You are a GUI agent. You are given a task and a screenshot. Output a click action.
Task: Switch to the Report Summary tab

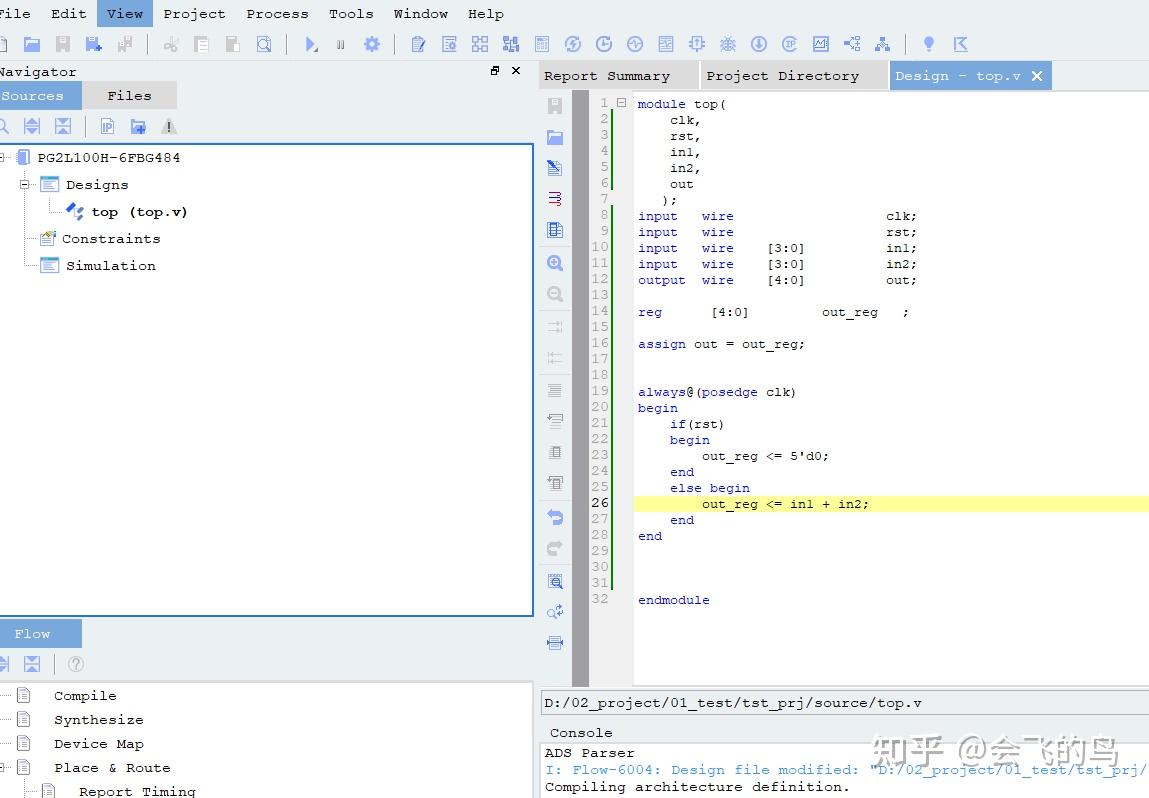[606, 76]
